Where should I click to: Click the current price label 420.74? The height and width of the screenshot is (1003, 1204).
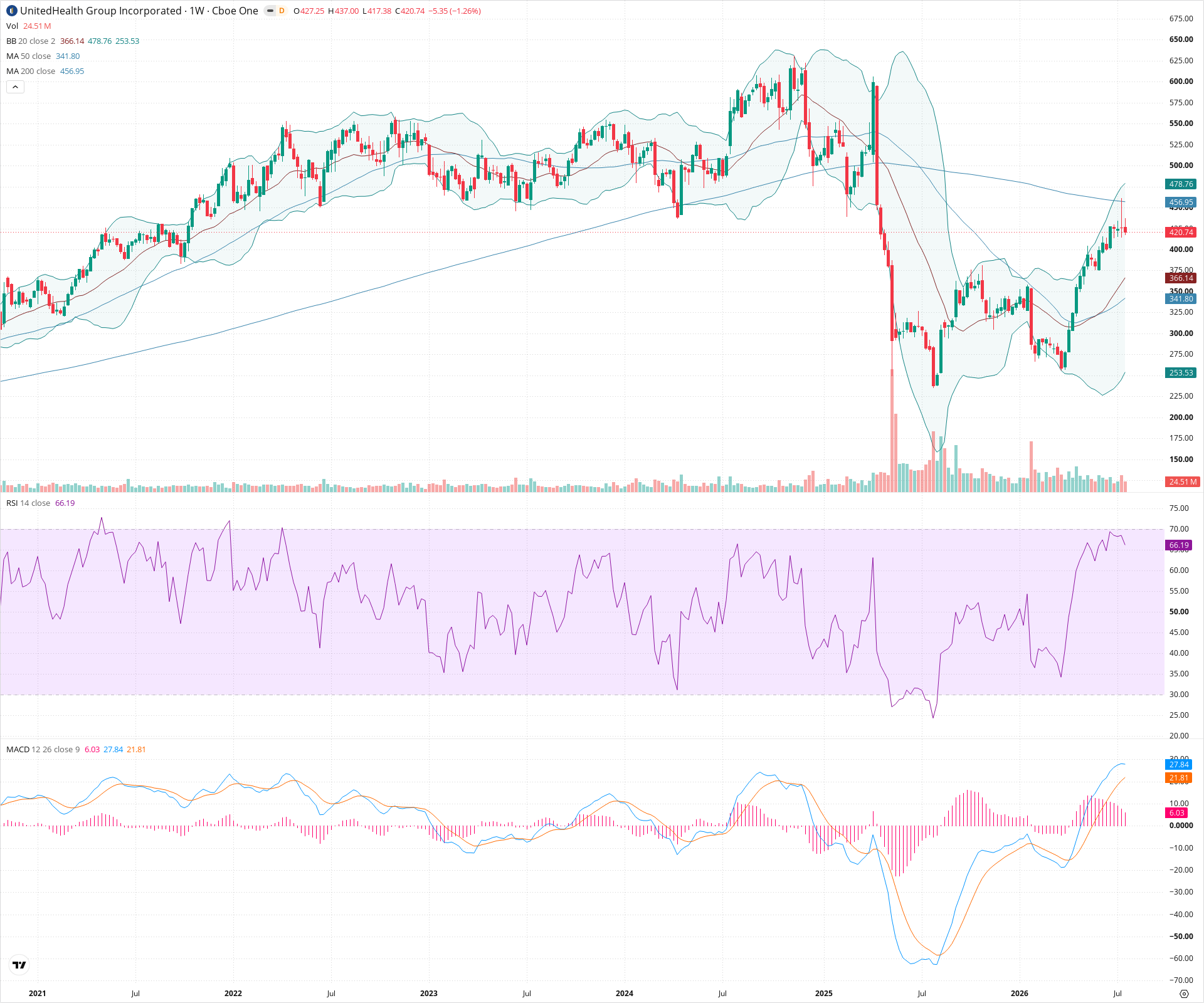pos(1181,232)
